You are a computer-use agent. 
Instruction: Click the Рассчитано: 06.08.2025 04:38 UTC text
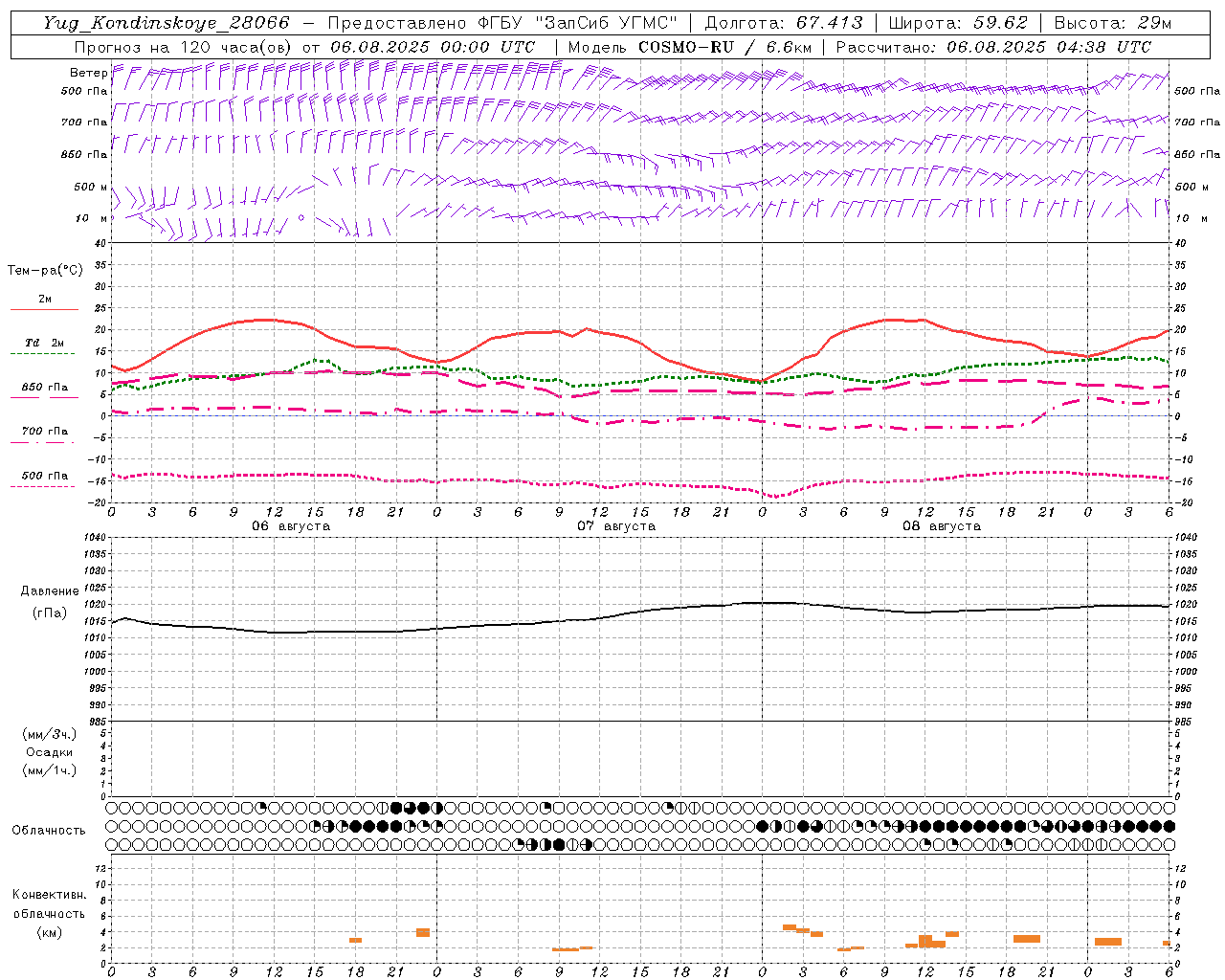click(993, 47)
